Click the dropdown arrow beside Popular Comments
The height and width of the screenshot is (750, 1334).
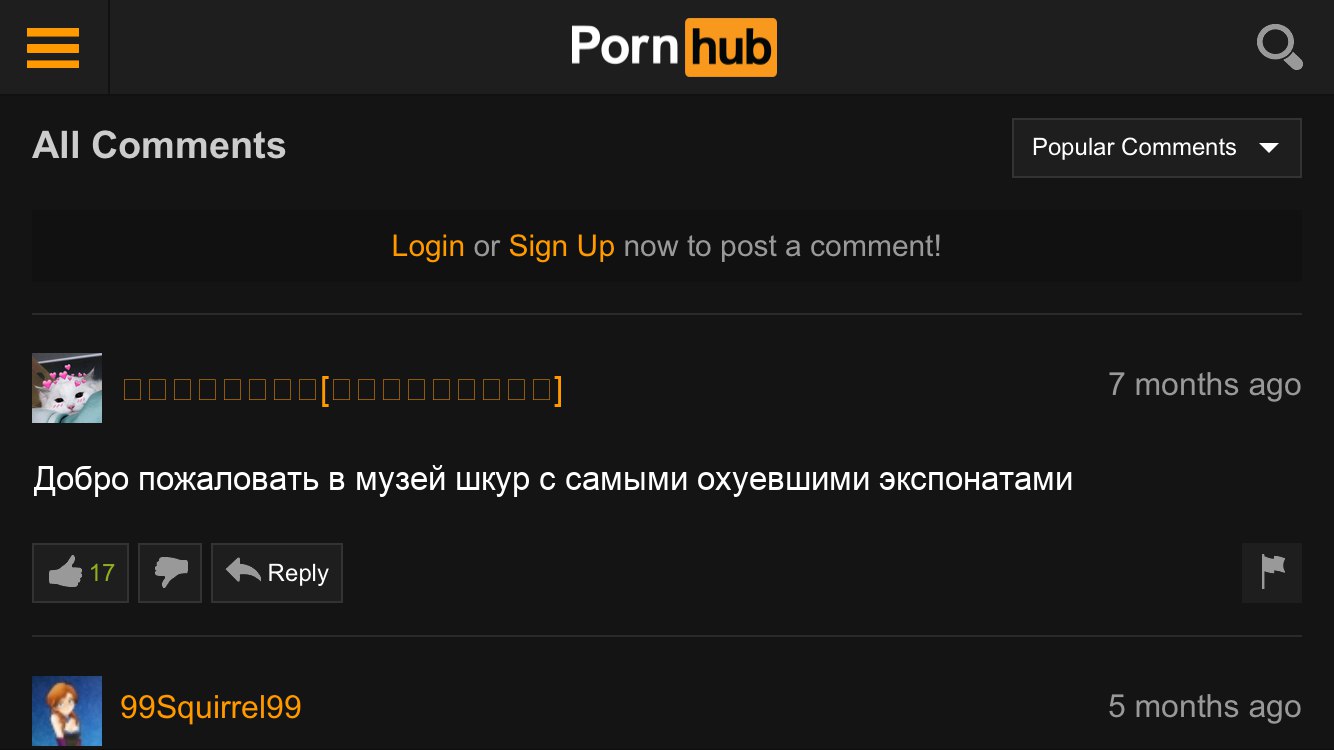pos(1269,148)
